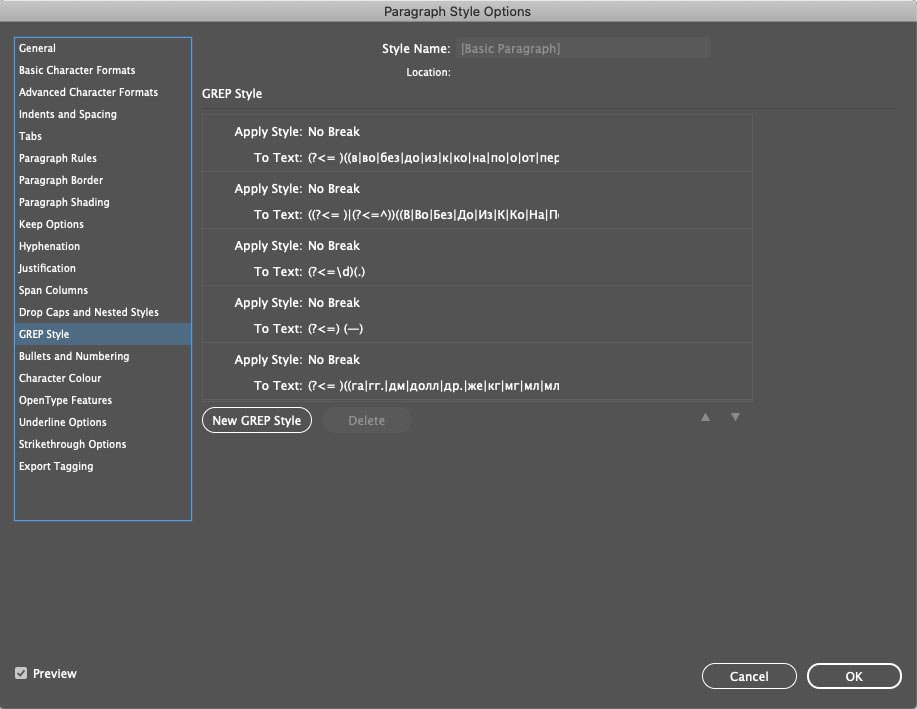Select Basic Character Formats in sidebar

[x=77, y=70]
